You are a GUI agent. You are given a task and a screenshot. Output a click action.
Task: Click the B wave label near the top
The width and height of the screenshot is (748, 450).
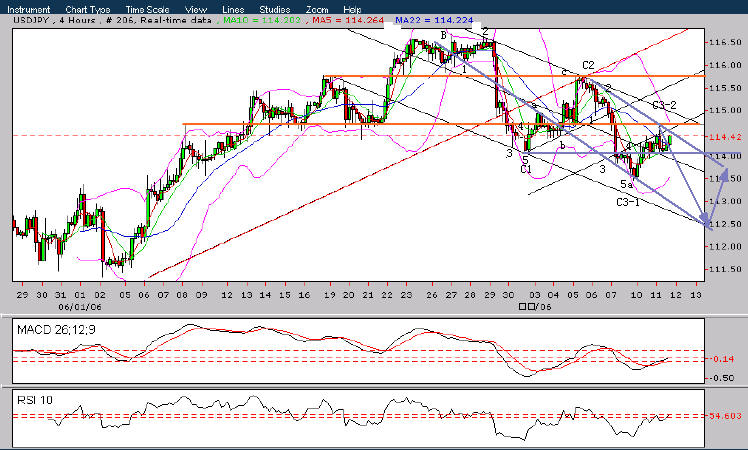pos(444,35)
